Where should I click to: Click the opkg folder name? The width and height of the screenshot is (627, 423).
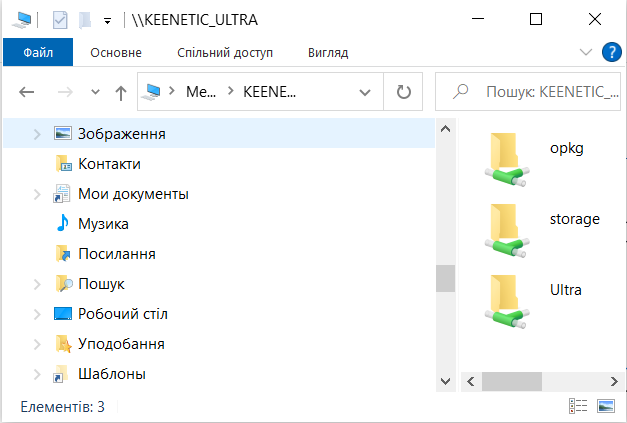[x=567, y=149]
